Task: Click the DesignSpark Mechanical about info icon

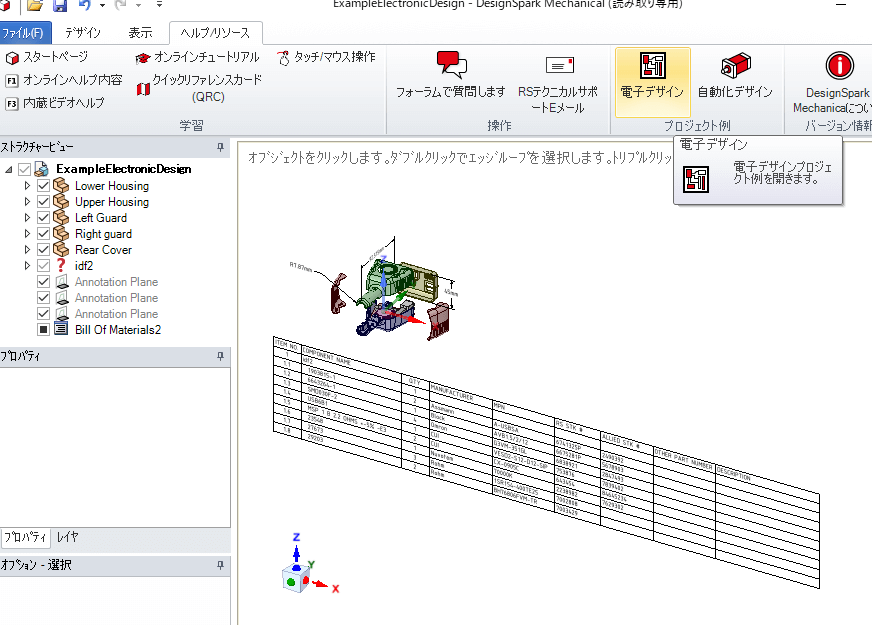Action: [x=839, y=66]
